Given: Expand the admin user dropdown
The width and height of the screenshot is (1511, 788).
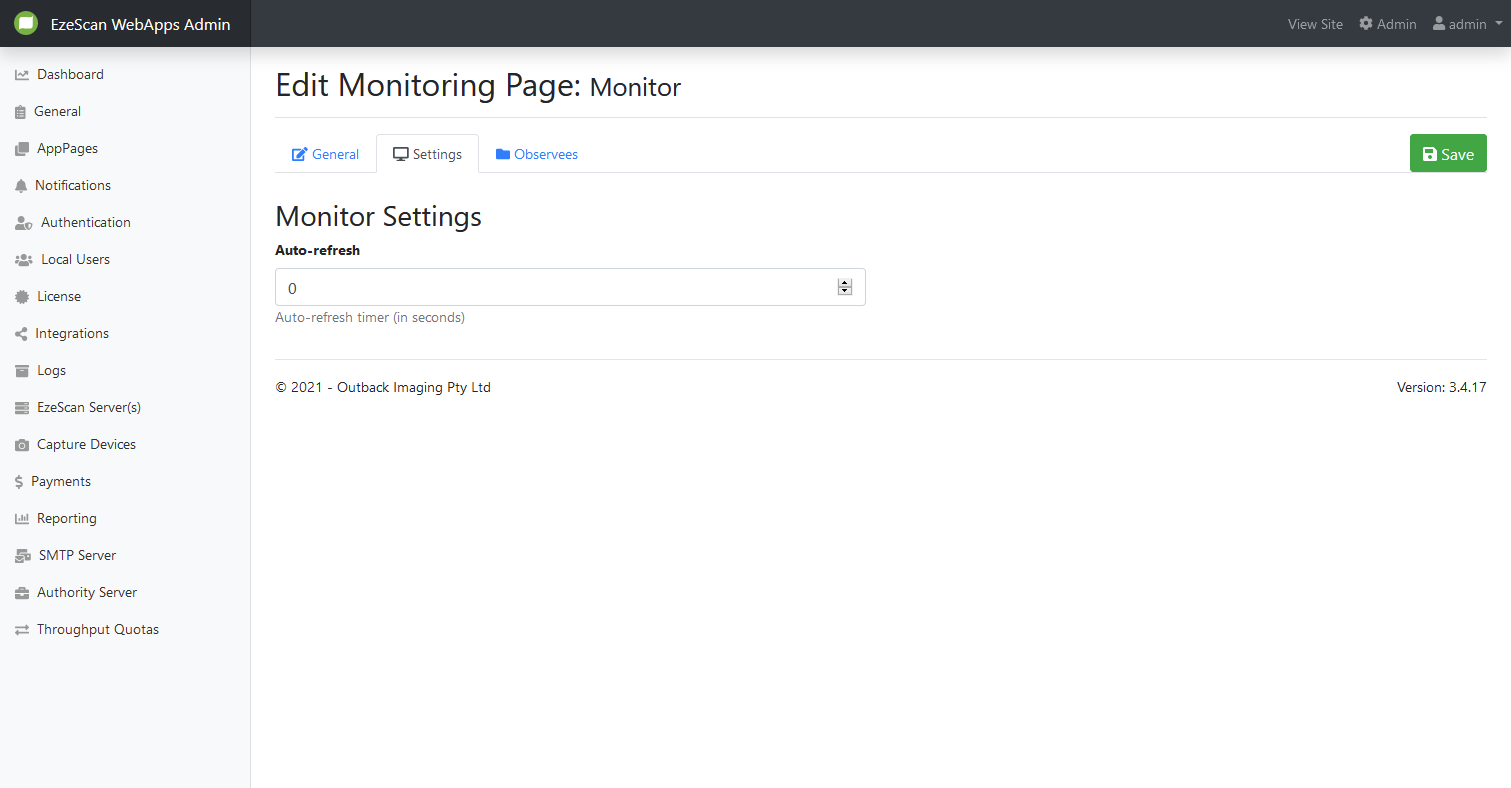Looking at the screenshot, I should tap(1468, 24).
